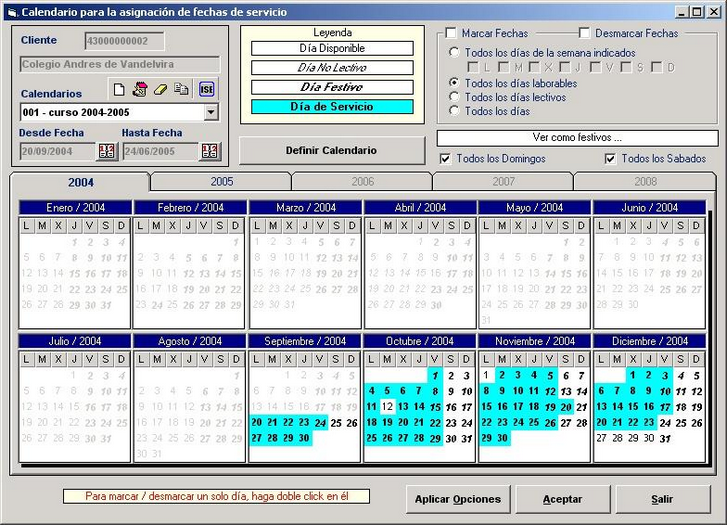The height and width of the screenshot is (525, 727).
Task: Click the 'Agosto / 2004' month header
Action: pyautogui.click(x=190, y=341)
